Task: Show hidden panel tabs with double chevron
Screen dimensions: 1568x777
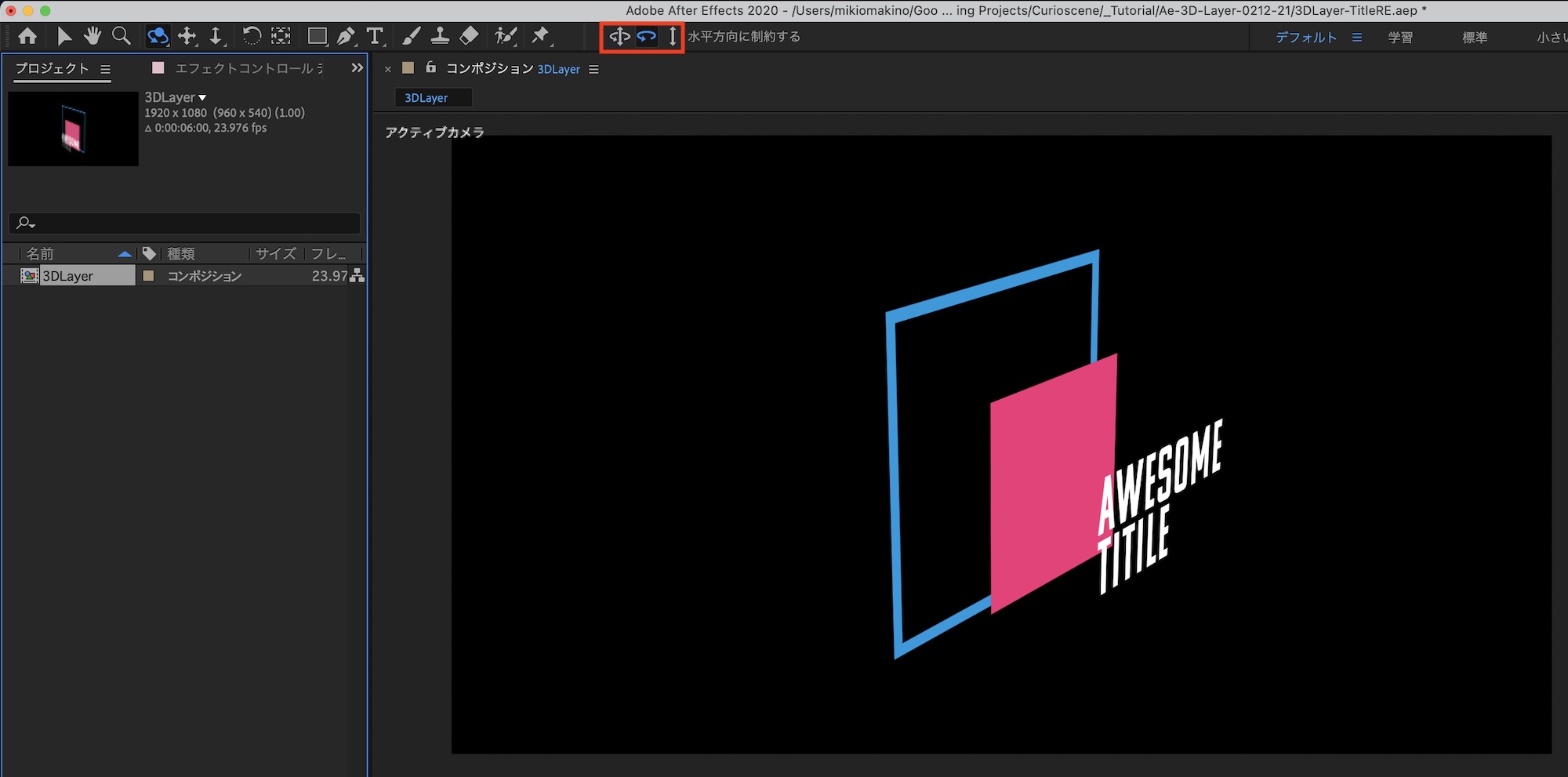Action: coord(357,68)
